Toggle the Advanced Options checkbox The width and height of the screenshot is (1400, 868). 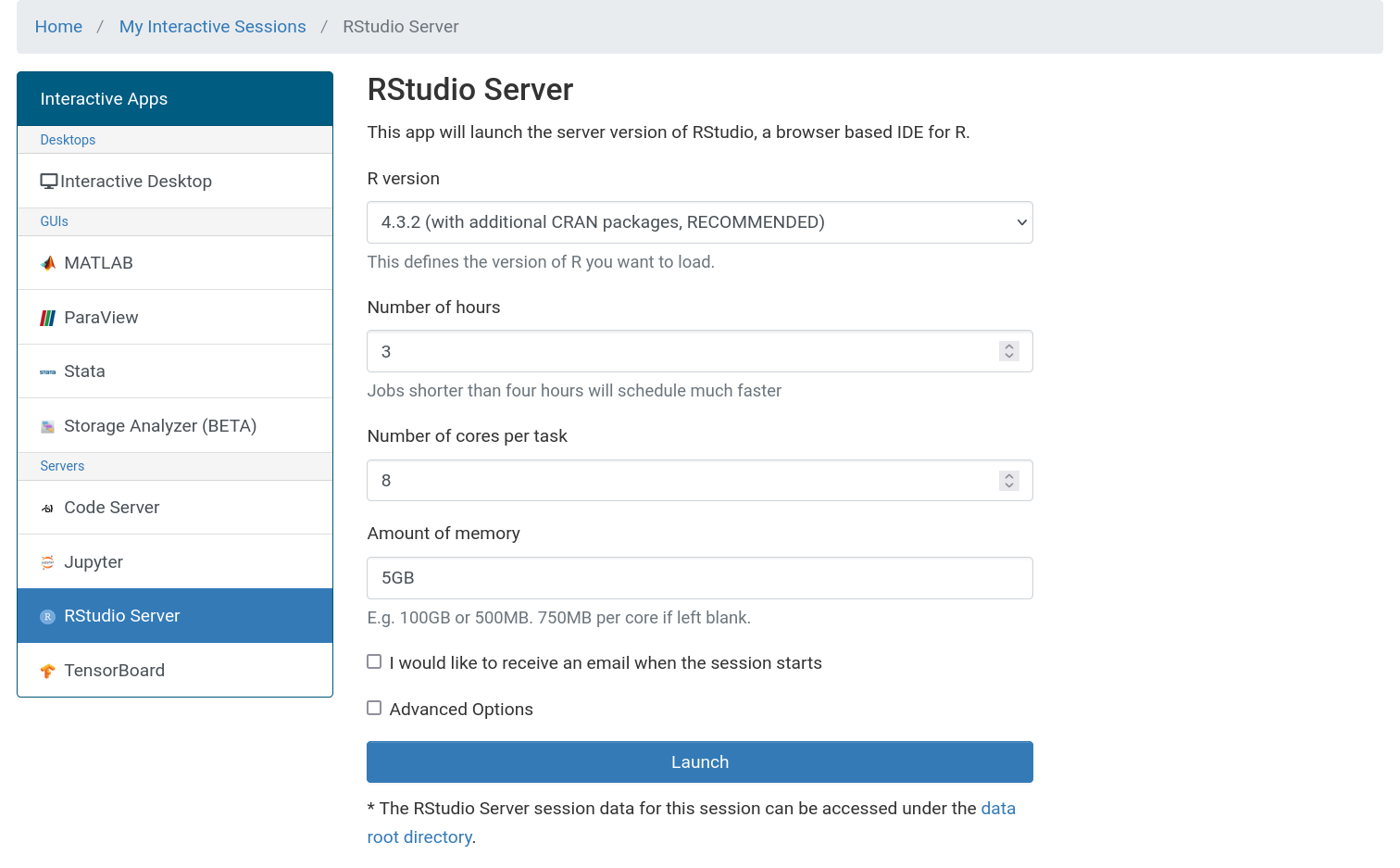(374, 708)
